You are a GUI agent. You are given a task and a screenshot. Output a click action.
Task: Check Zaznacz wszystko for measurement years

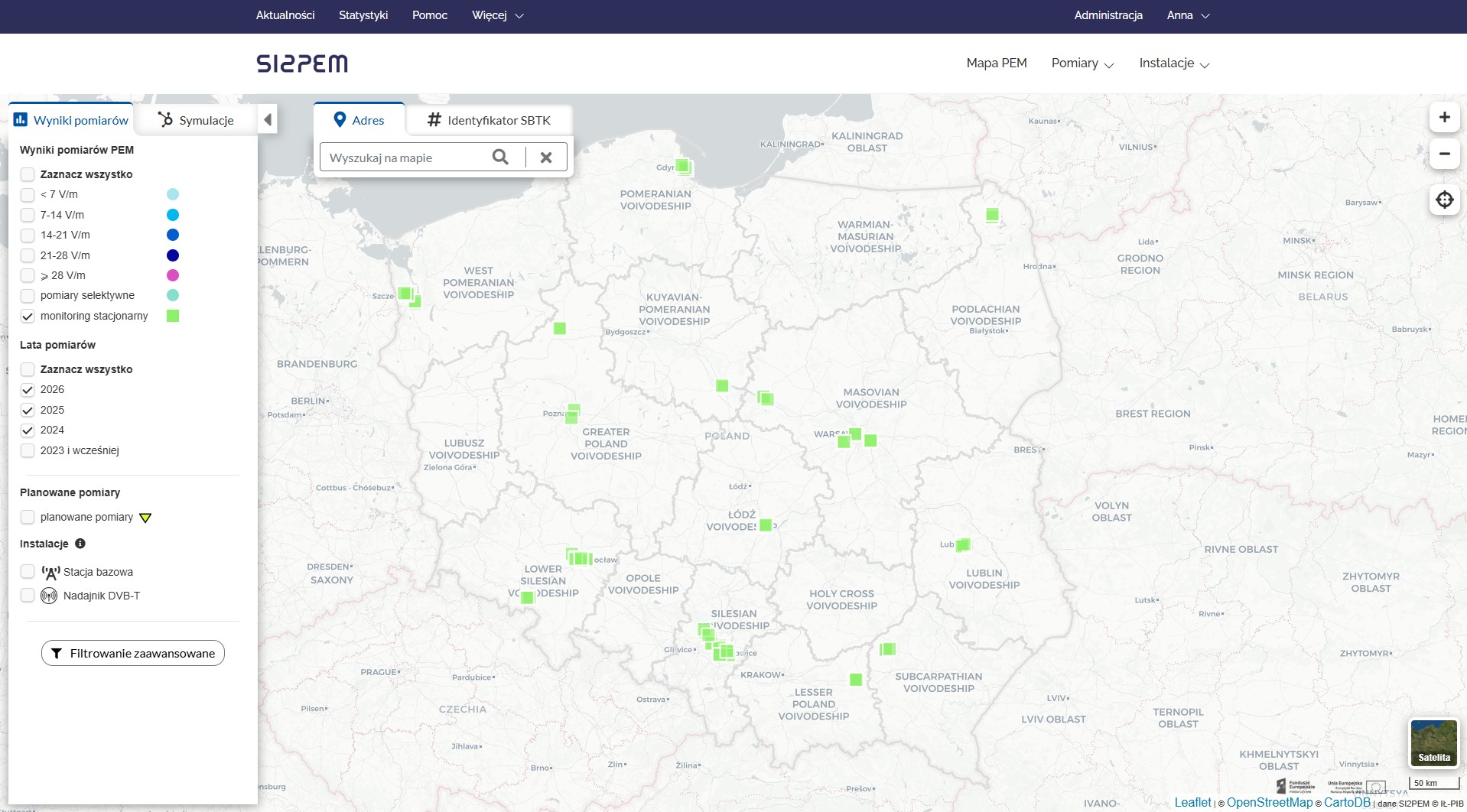point(28,369)
